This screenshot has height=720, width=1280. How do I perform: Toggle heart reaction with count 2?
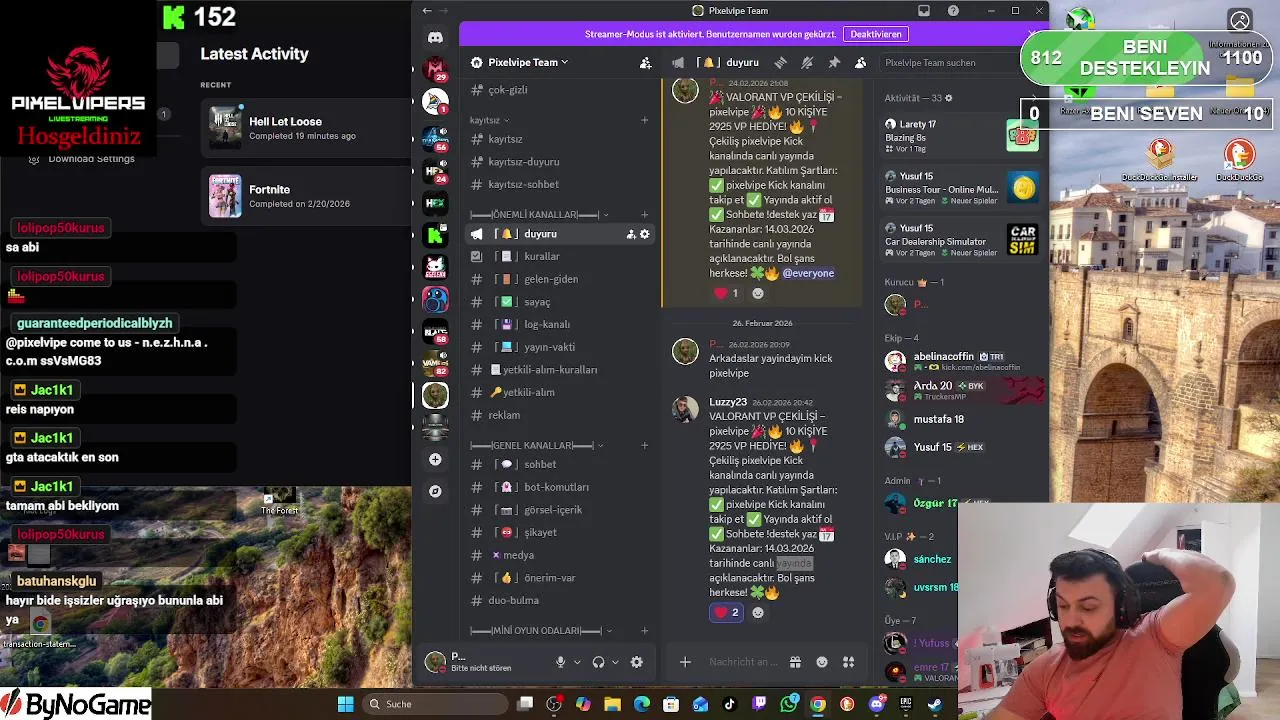[x=726, y=612]
